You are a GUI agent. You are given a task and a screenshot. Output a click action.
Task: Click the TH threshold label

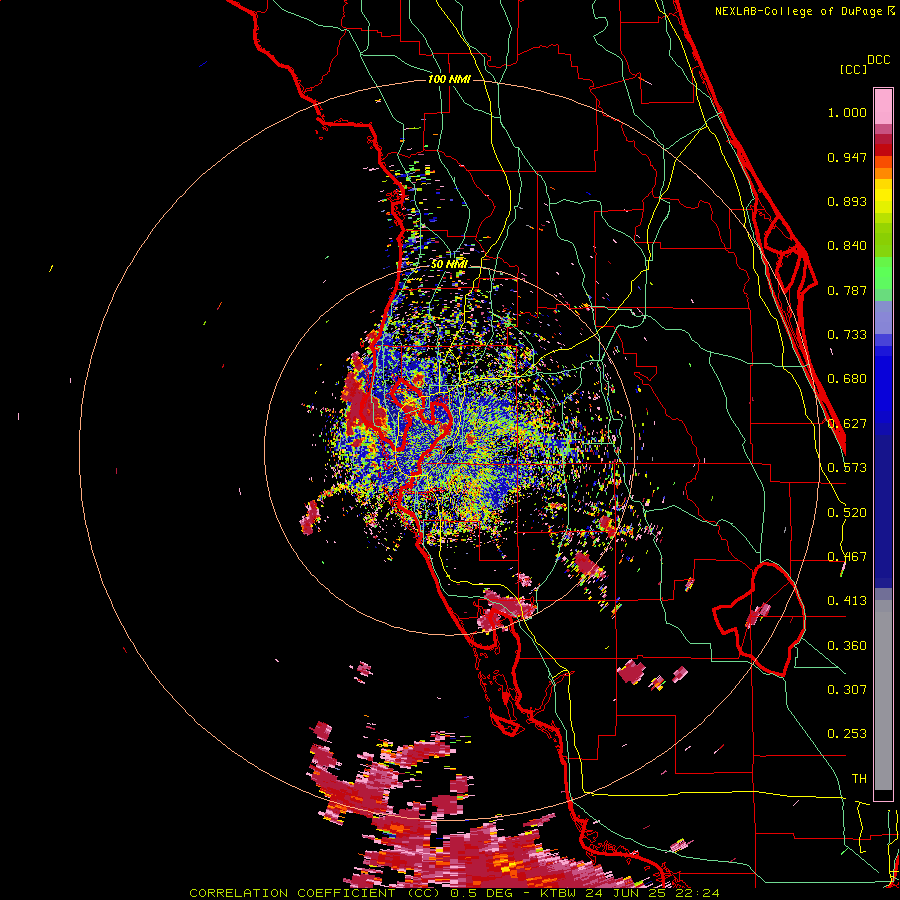[859, 779]
